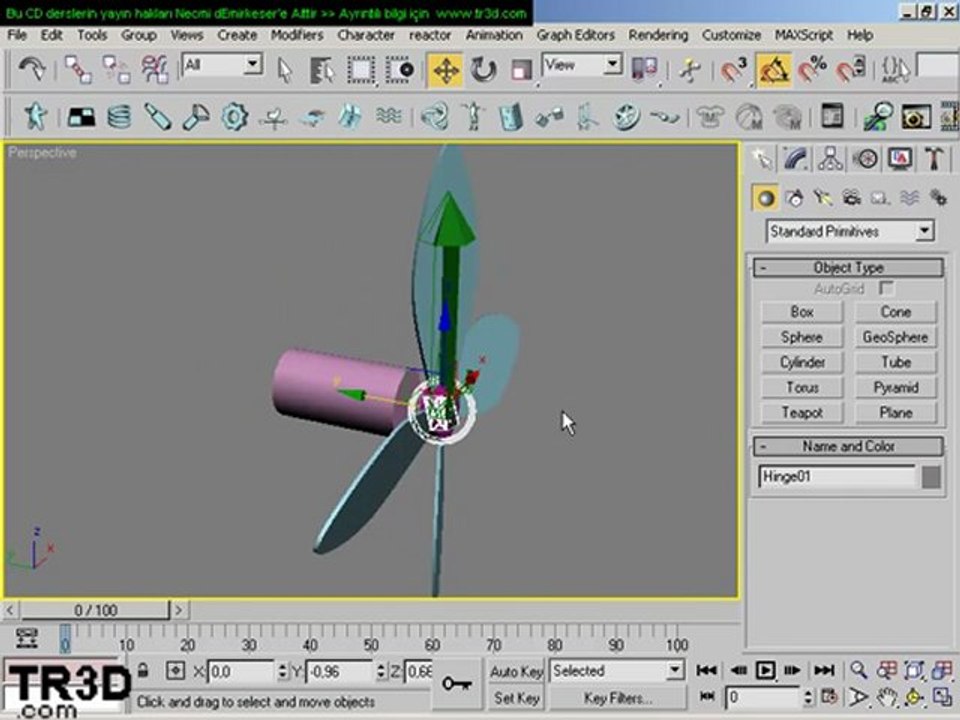The image size is (960, 720).
Task: Activate the Select and Scale tool
Action: tap(521, 70)
